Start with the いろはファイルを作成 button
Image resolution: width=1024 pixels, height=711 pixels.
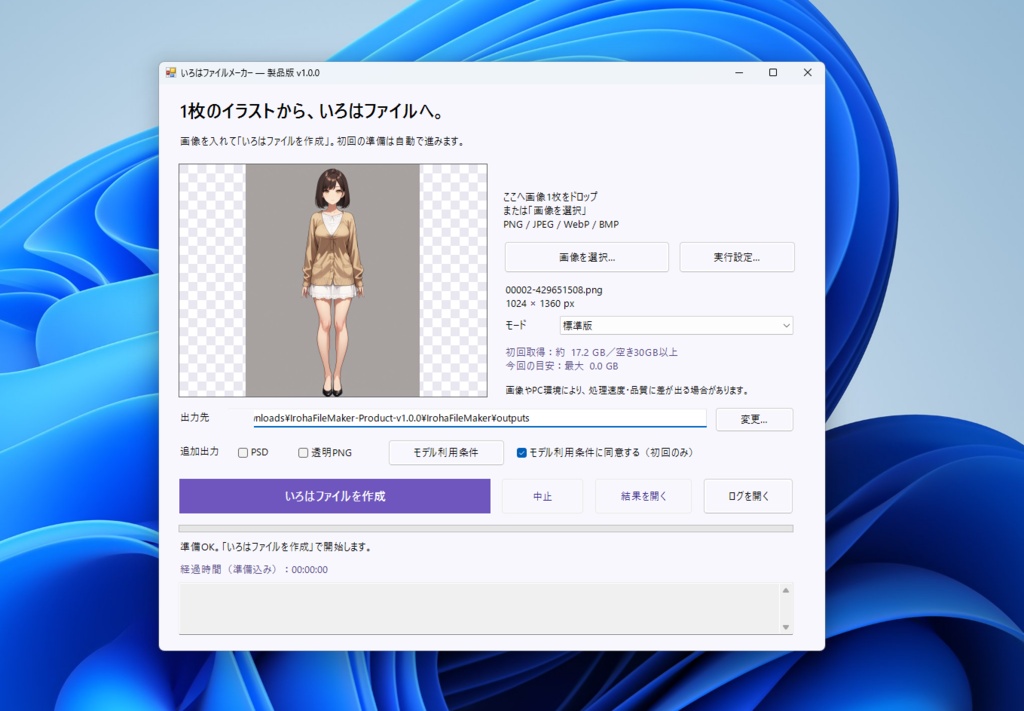[334, 496]
